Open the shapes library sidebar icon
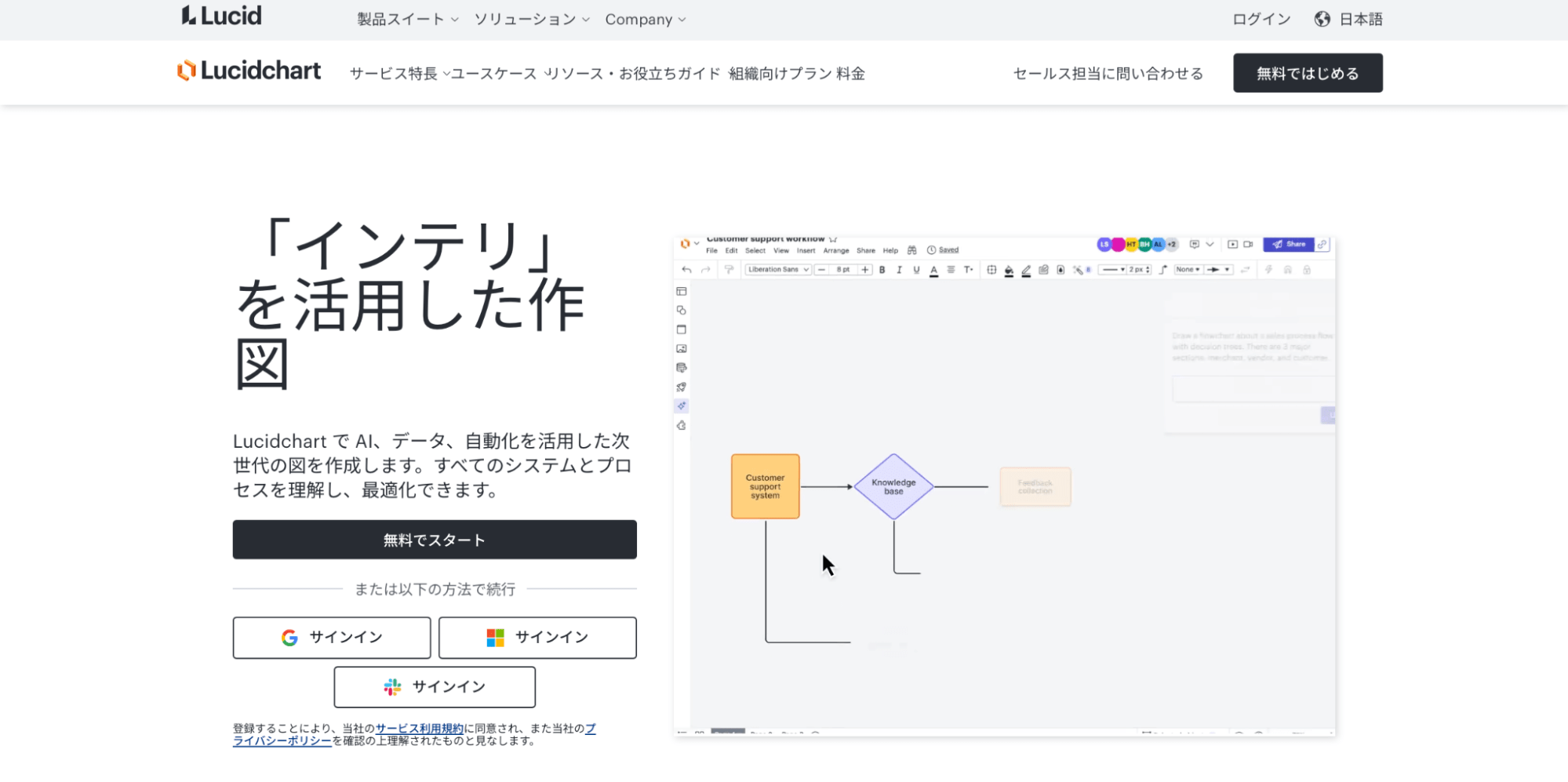 click(x=682, y=311)
